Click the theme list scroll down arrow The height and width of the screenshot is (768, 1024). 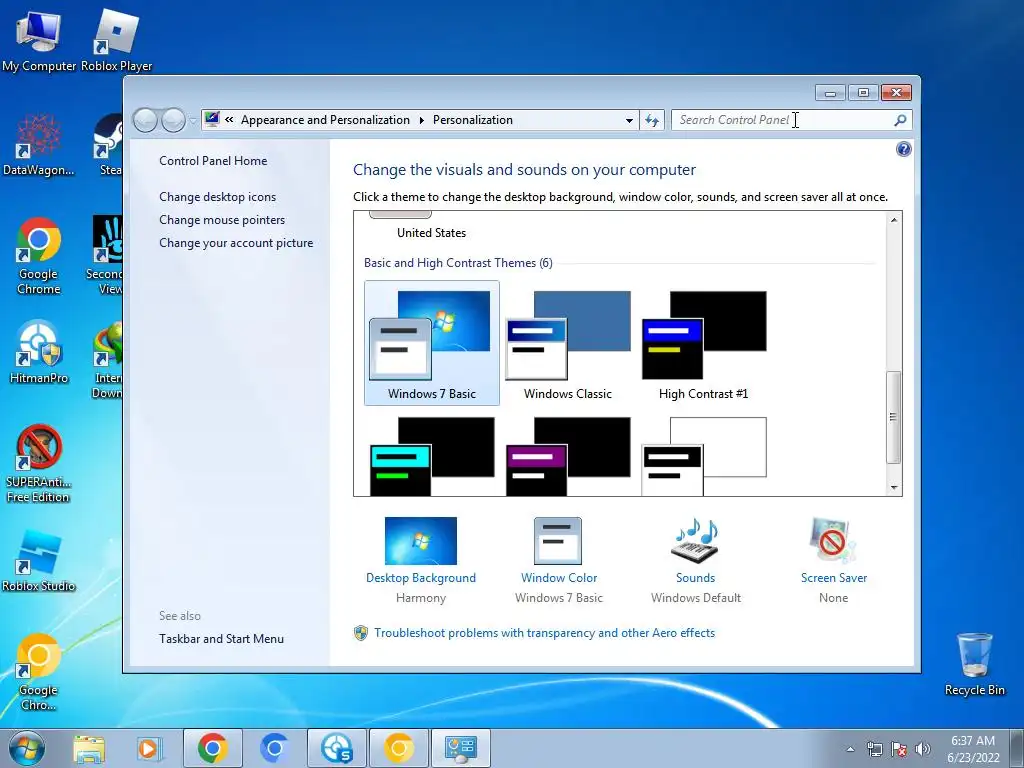pyautogui.click(x=893, y=487)
